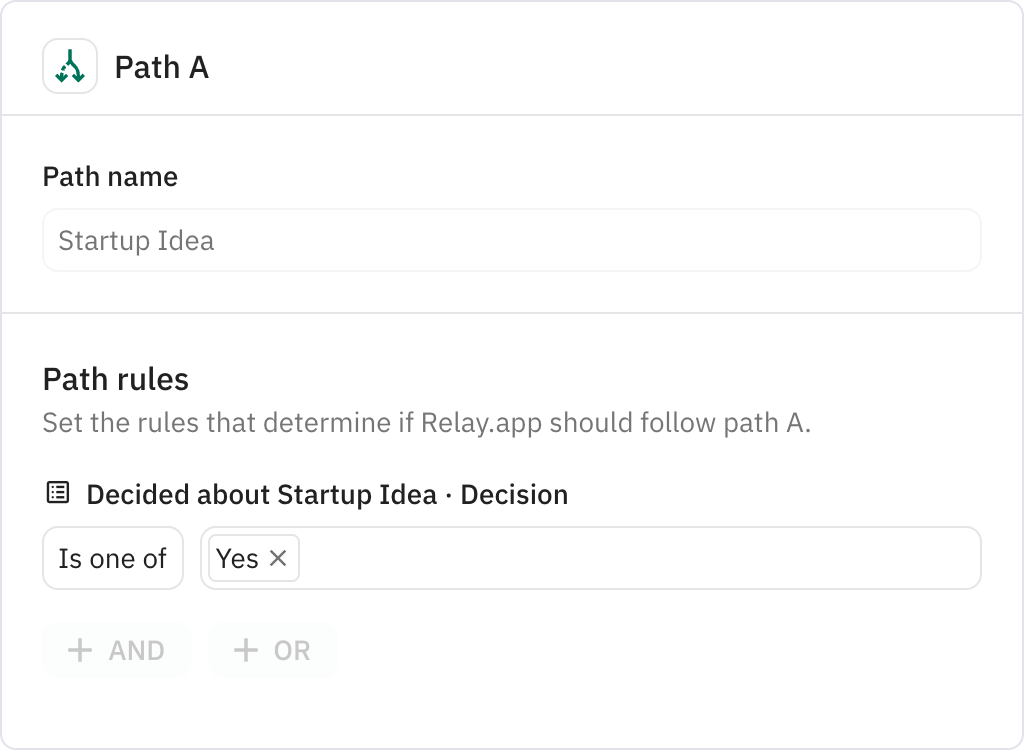The width and height of the screenshot is (1024, 750).
Task: Click the Startup Idea name field
Action: pyautogui.click(x=511, y=240)
